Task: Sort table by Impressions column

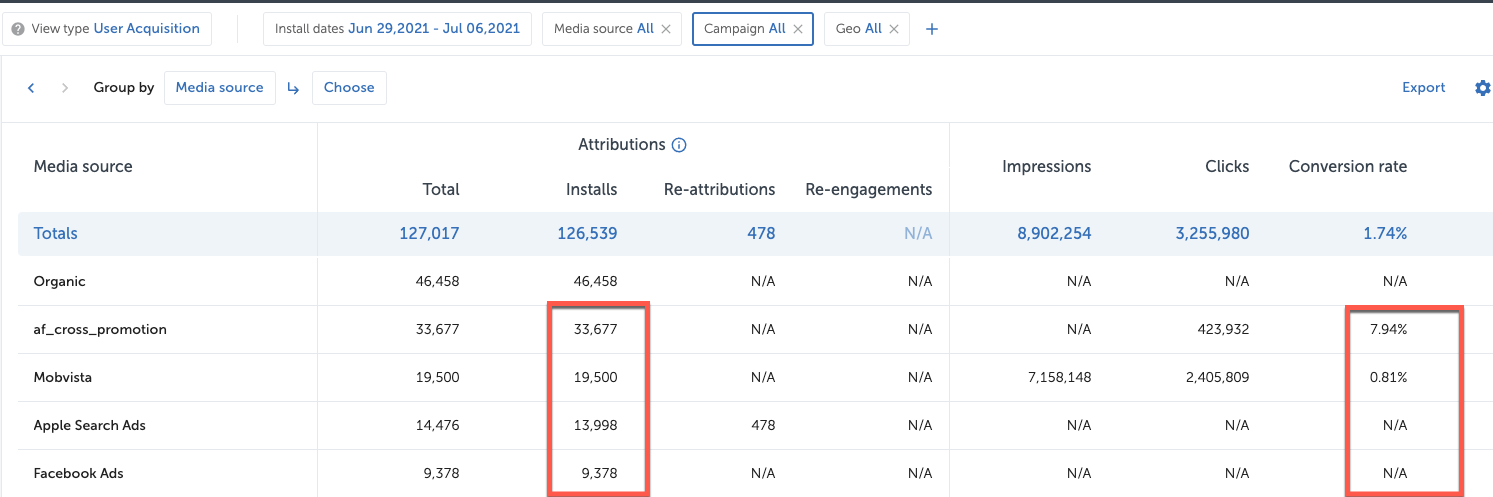Action: pos(1046,167)
